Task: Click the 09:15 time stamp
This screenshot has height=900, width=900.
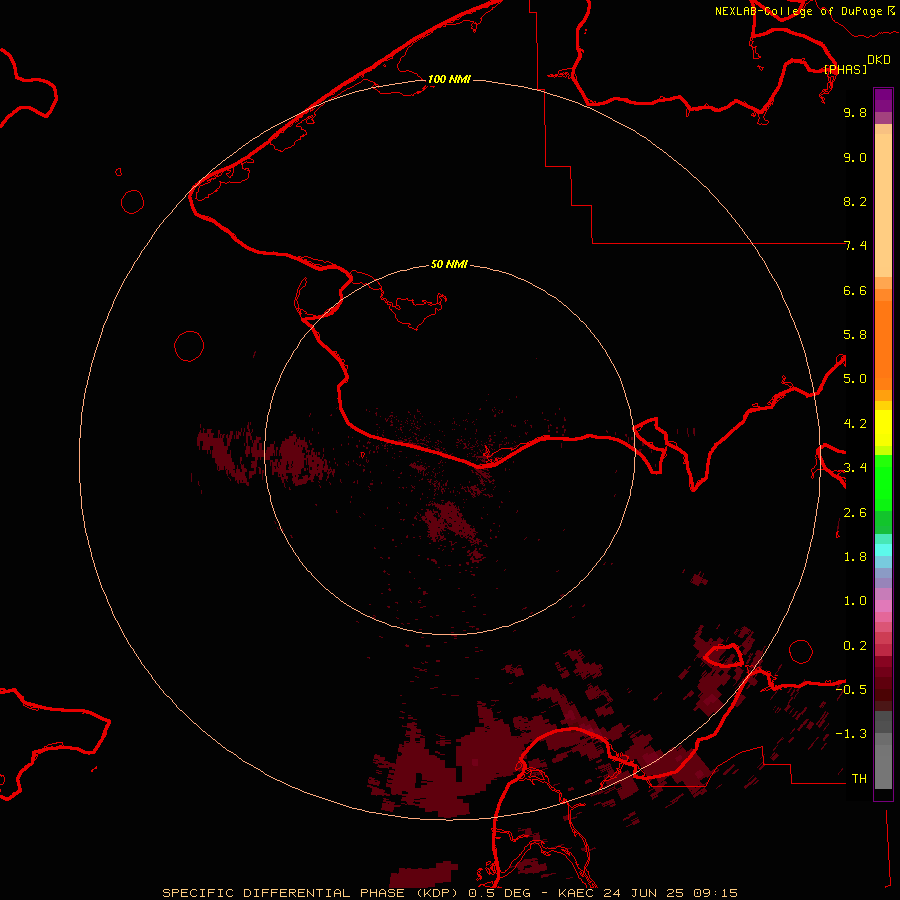Action: pyautogui.click(x=715, y=893)
